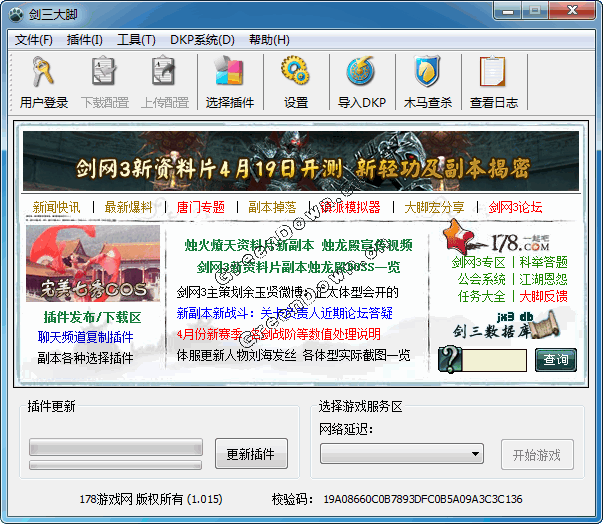Open 唐门专题 tab

pos(200,207)
